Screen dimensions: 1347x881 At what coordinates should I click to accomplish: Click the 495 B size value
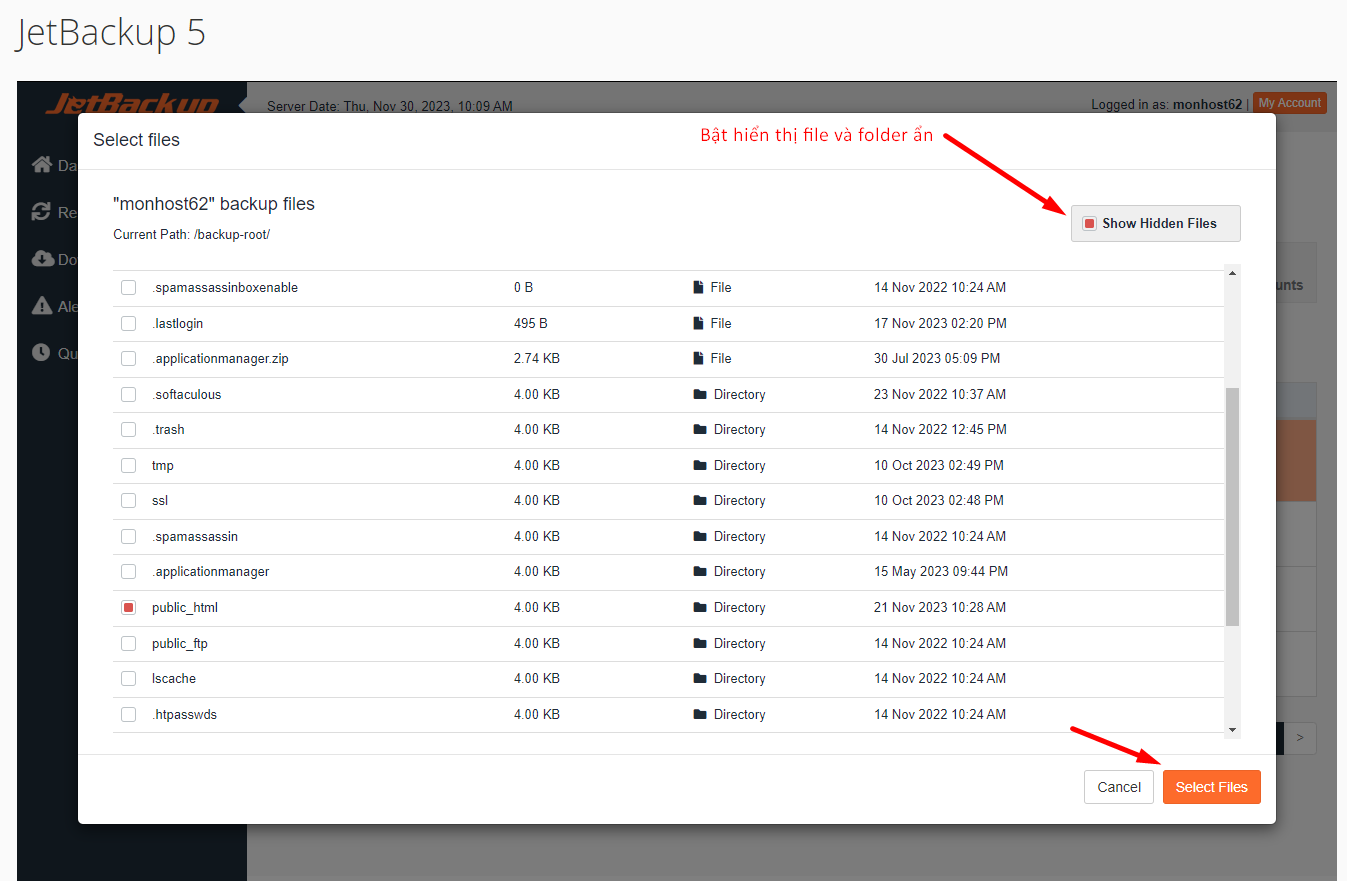click(x=531, y=323)
